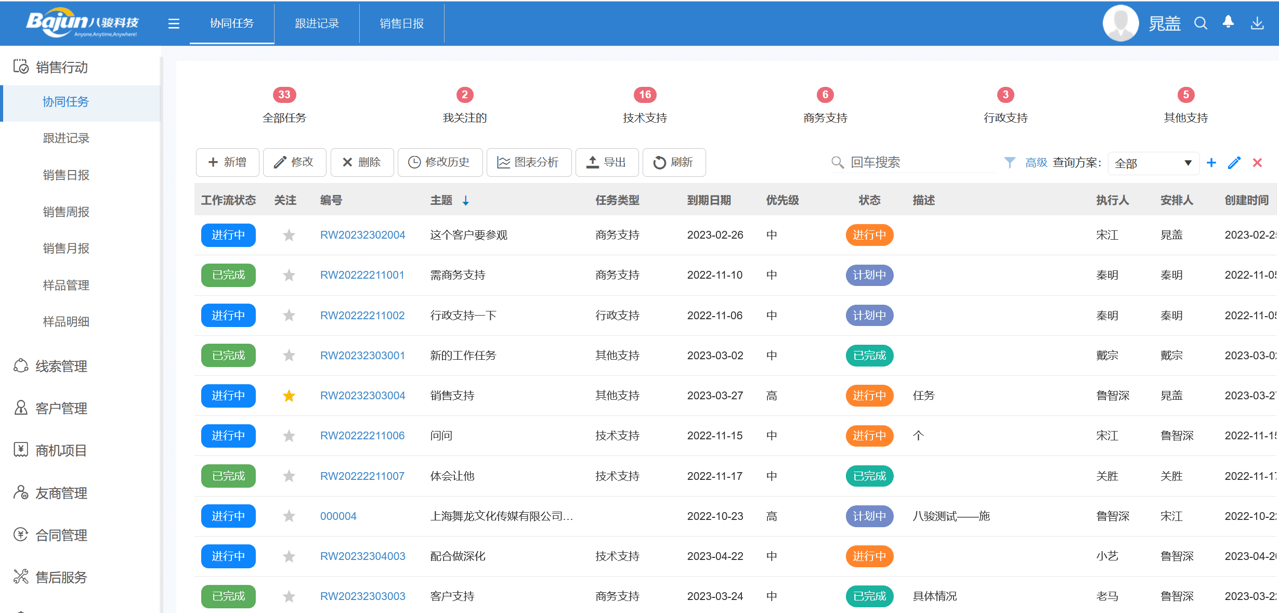Open notifications bell icon
The width and height of the screenshot is (1279, 613).
(1229, 23)
